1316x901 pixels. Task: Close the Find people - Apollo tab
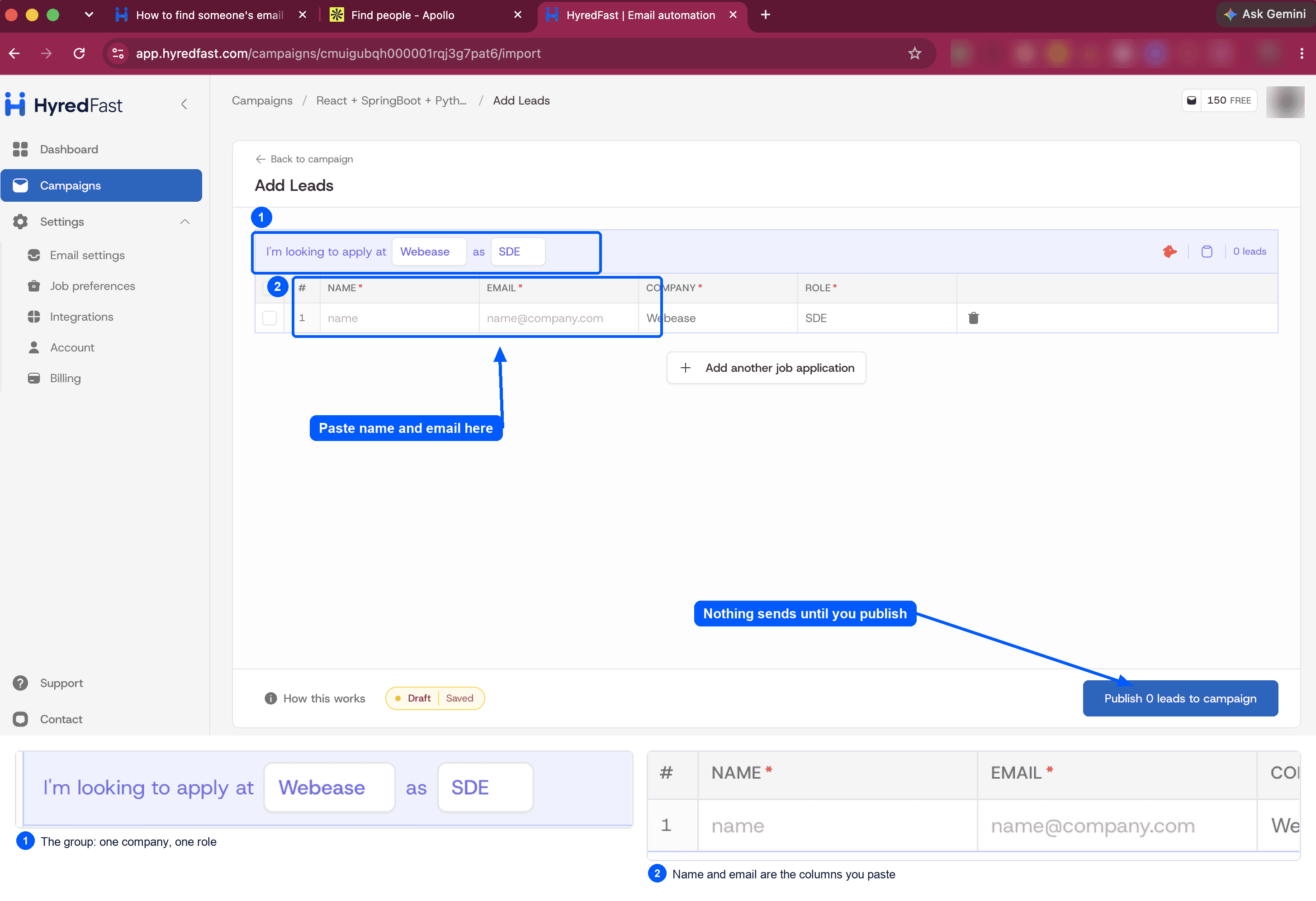517,15
